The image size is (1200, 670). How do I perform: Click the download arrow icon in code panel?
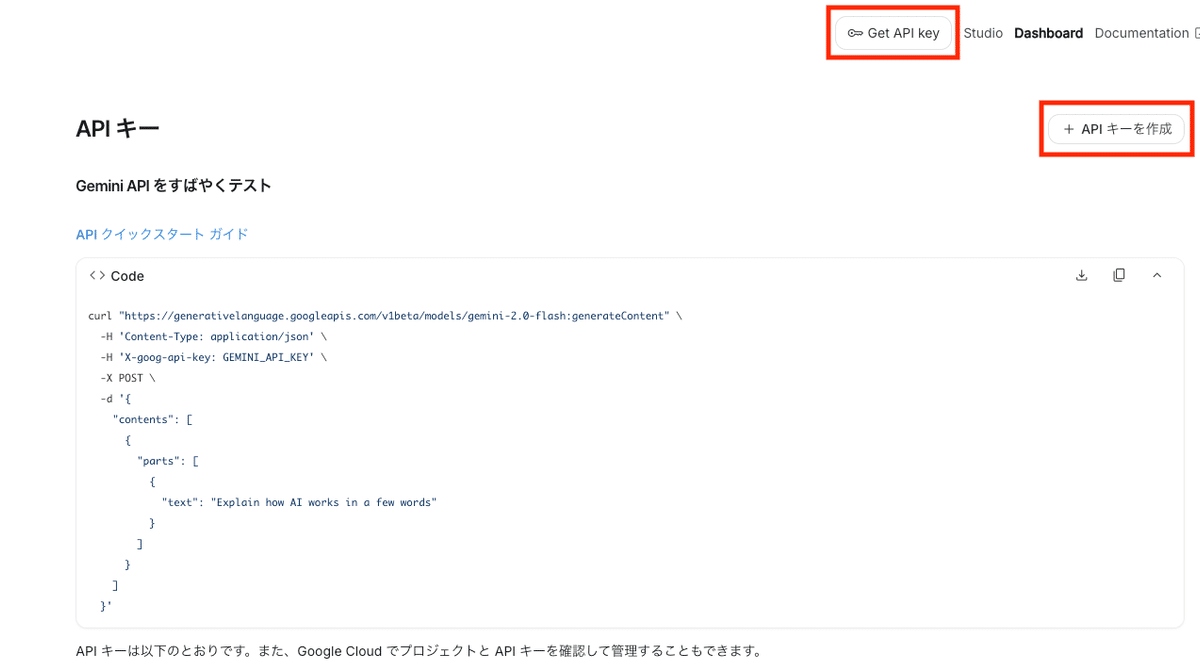pos(1081,275)
